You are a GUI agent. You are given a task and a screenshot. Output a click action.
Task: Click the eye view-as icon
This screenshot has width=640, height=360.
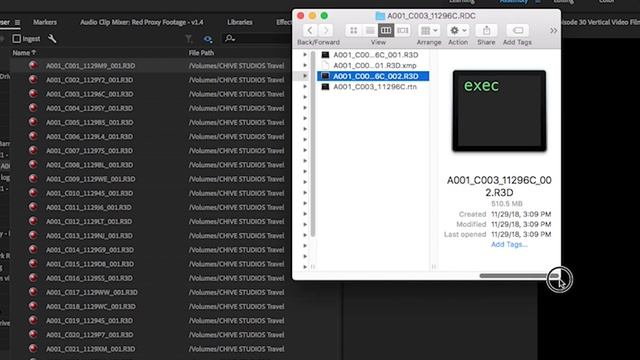point(208,39)
